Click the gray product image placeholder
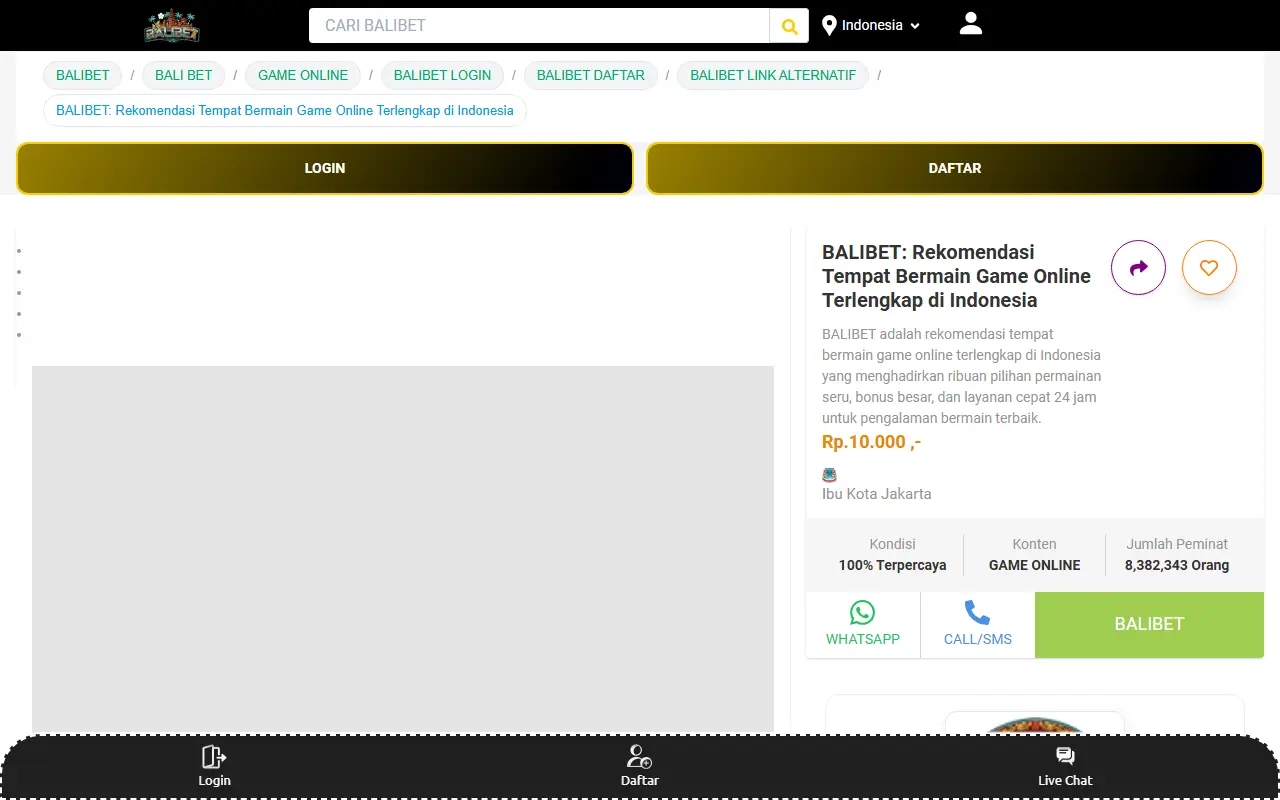 (403, 548)
